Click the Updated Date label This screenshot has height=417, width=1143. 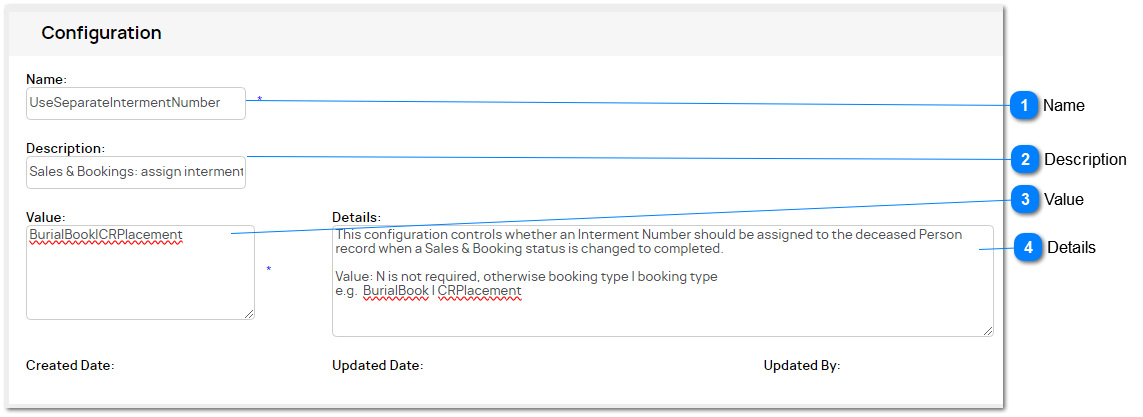[x=378, y=365]
